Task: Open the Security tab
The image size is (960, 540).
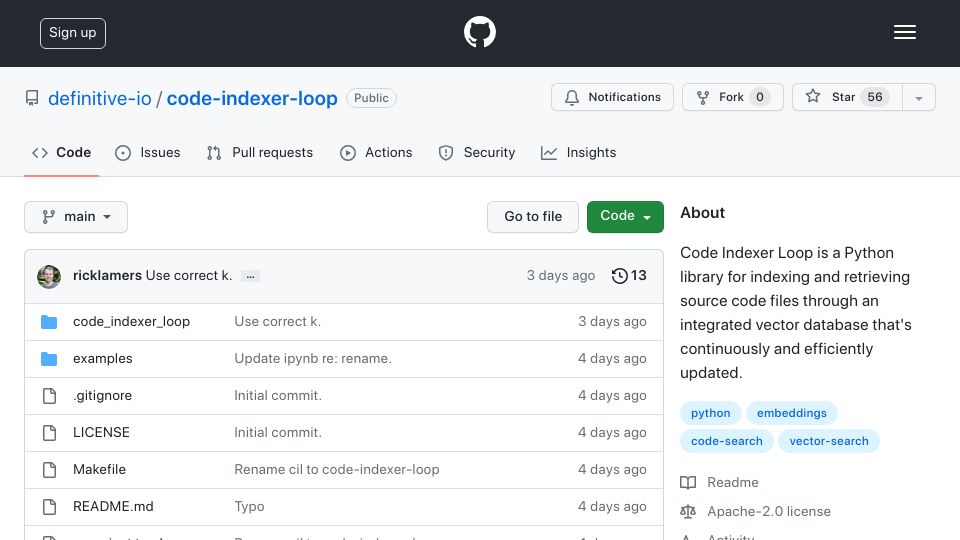Action: 477,152
